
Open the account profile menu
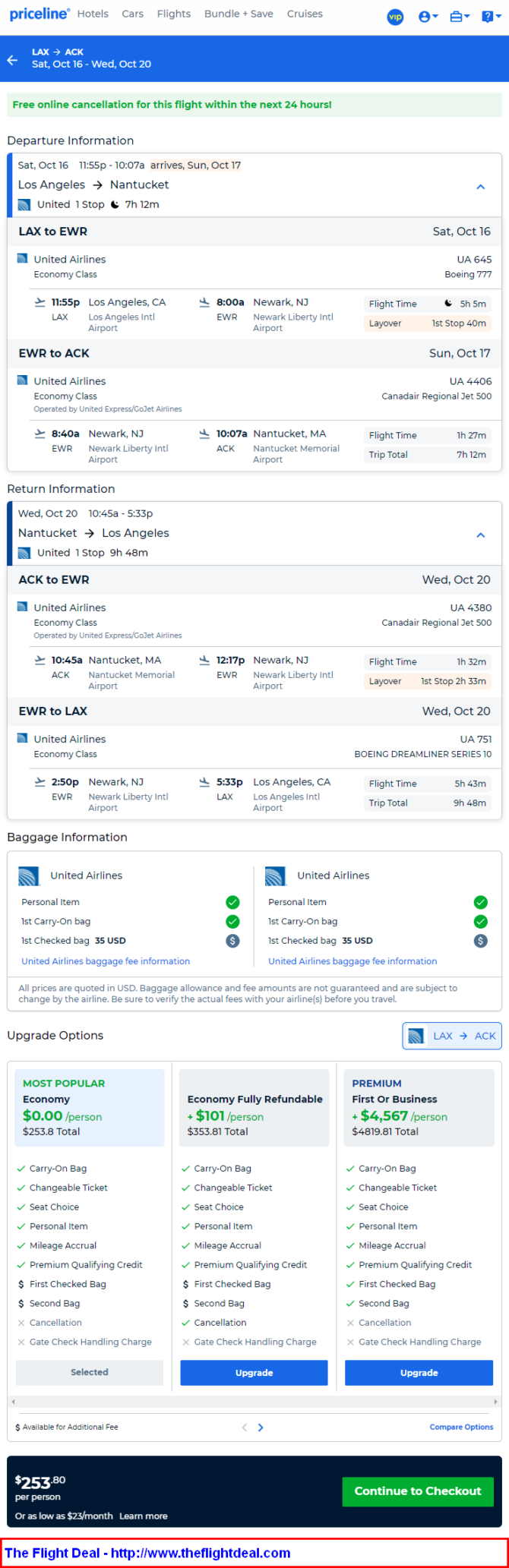(428, 17)
